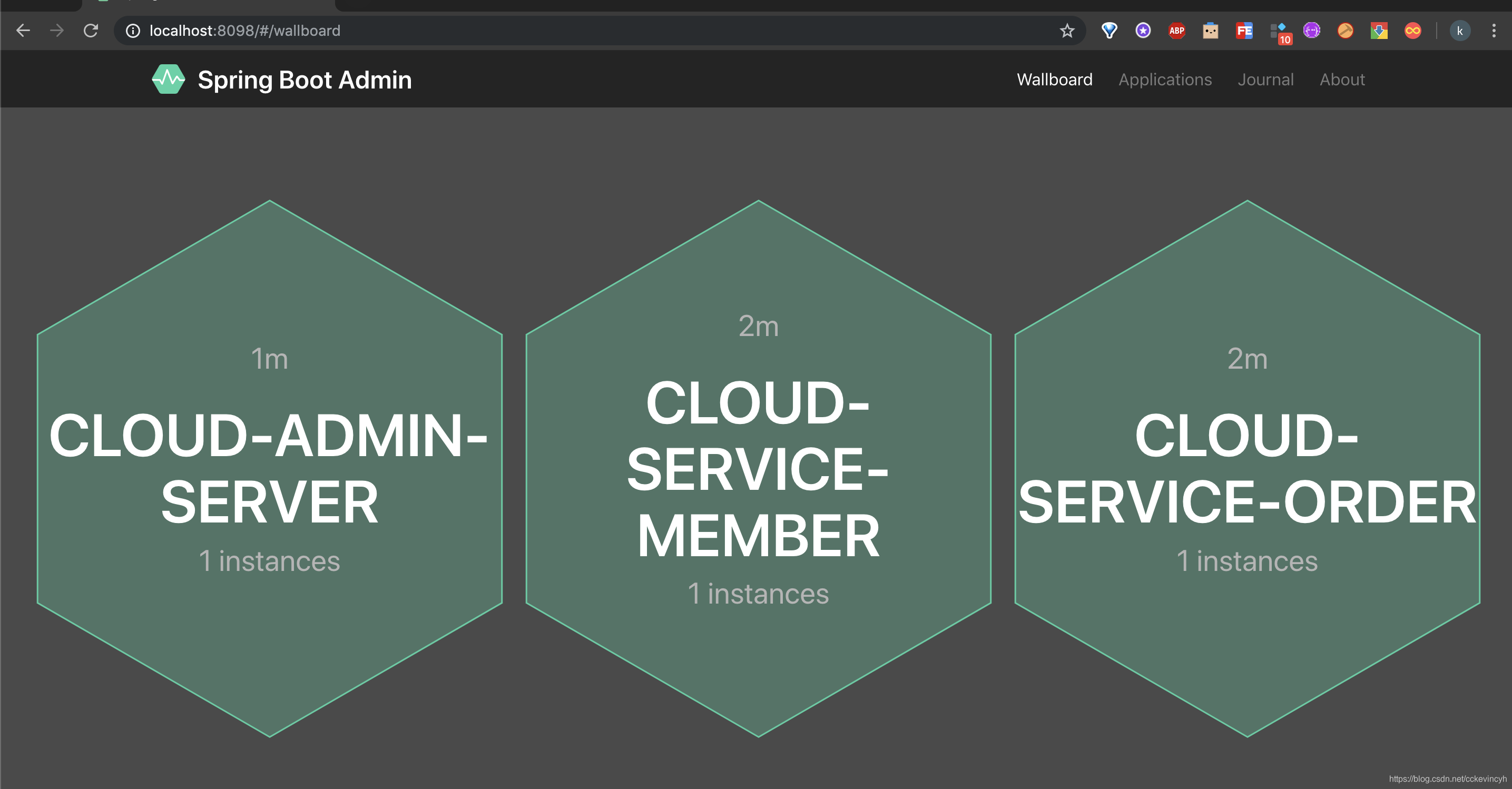Open the purple globe extension icon
The height and width of the screenshot is (789, 1512).
point(1312,31)
